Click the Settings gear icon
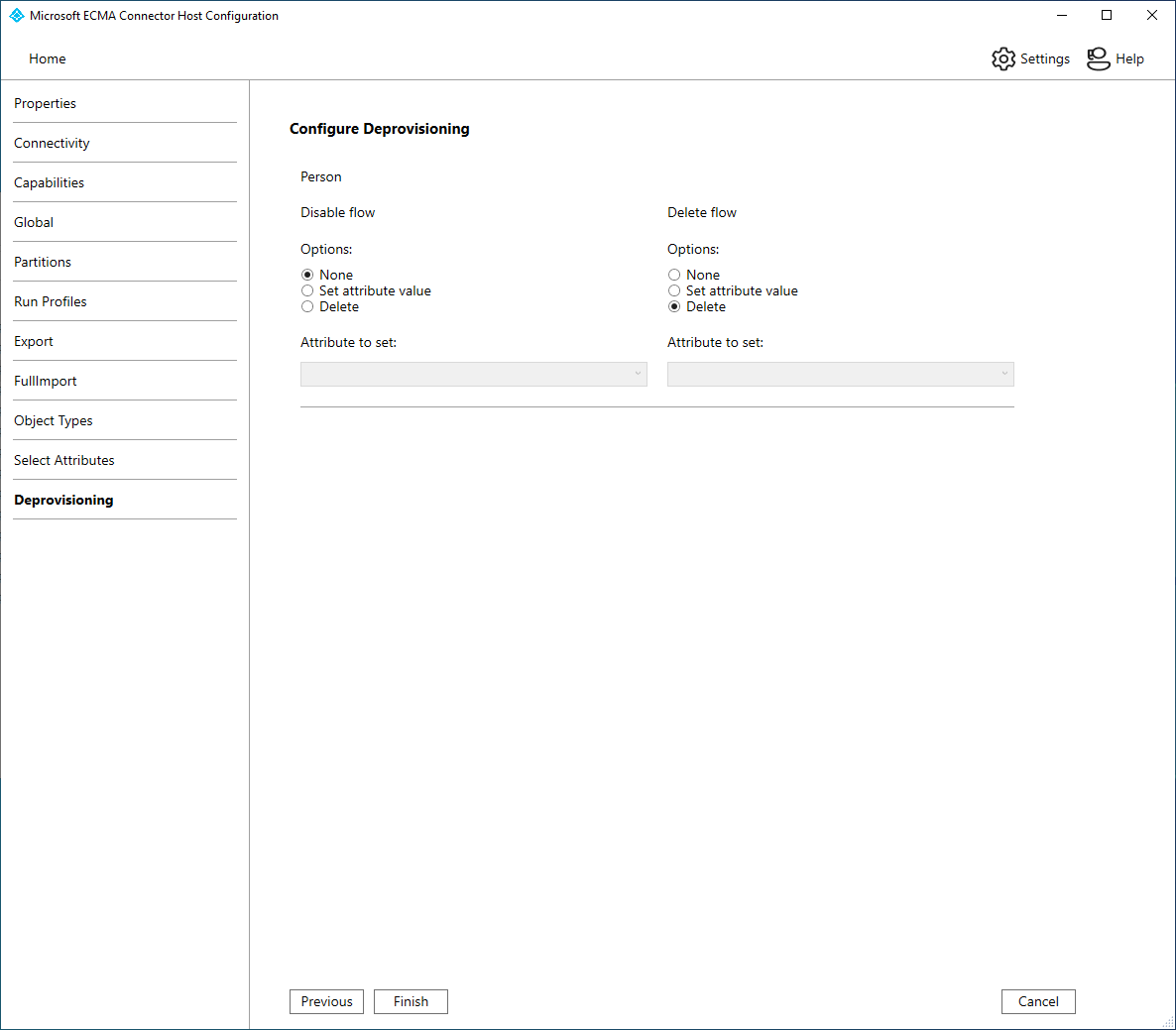The image size is (1176, 1030). pyautogui.click(x=1002, y=58)
